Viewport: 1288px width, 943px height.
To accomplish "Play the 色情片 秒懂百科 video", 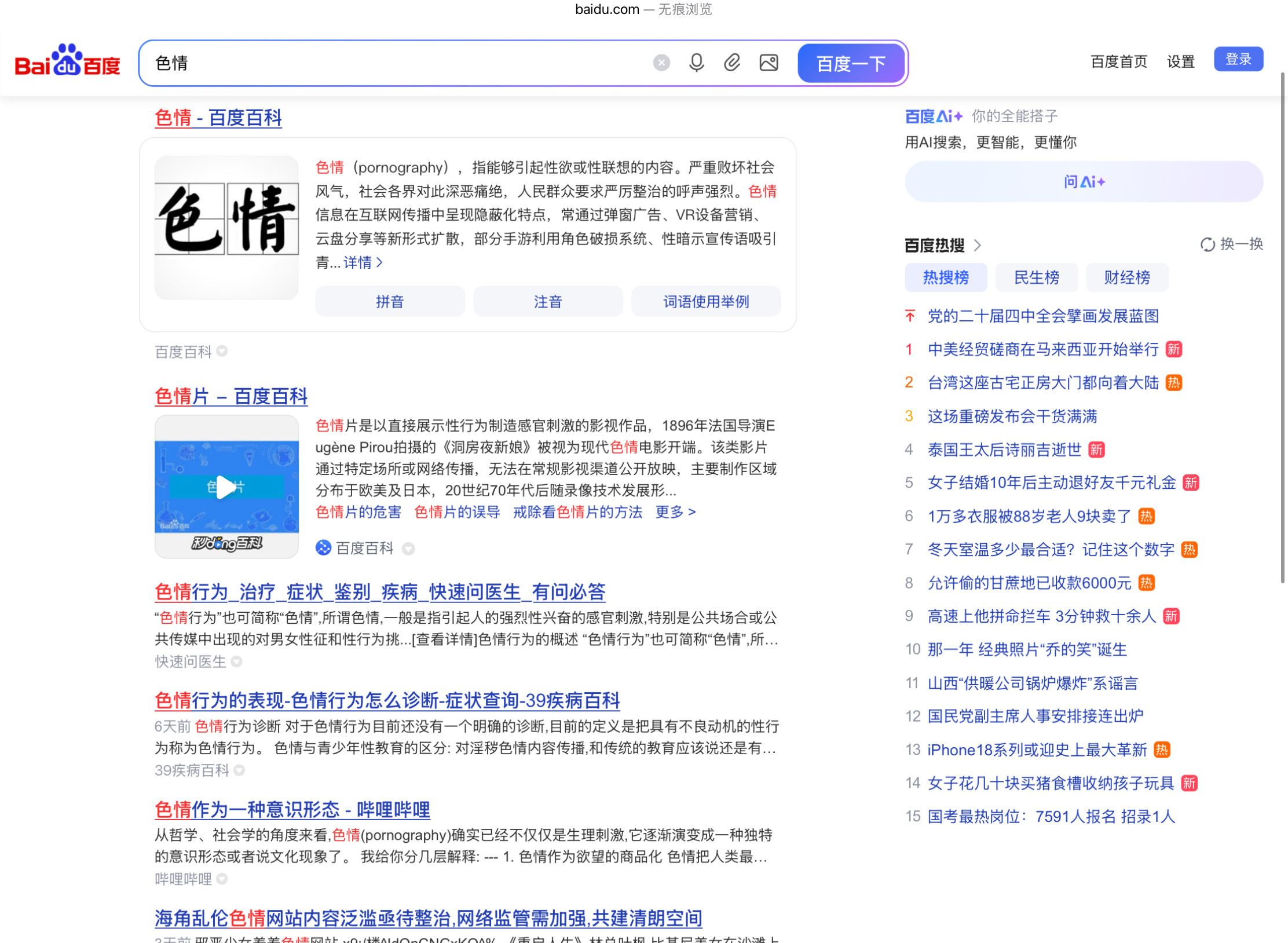I will click(227, 488).
